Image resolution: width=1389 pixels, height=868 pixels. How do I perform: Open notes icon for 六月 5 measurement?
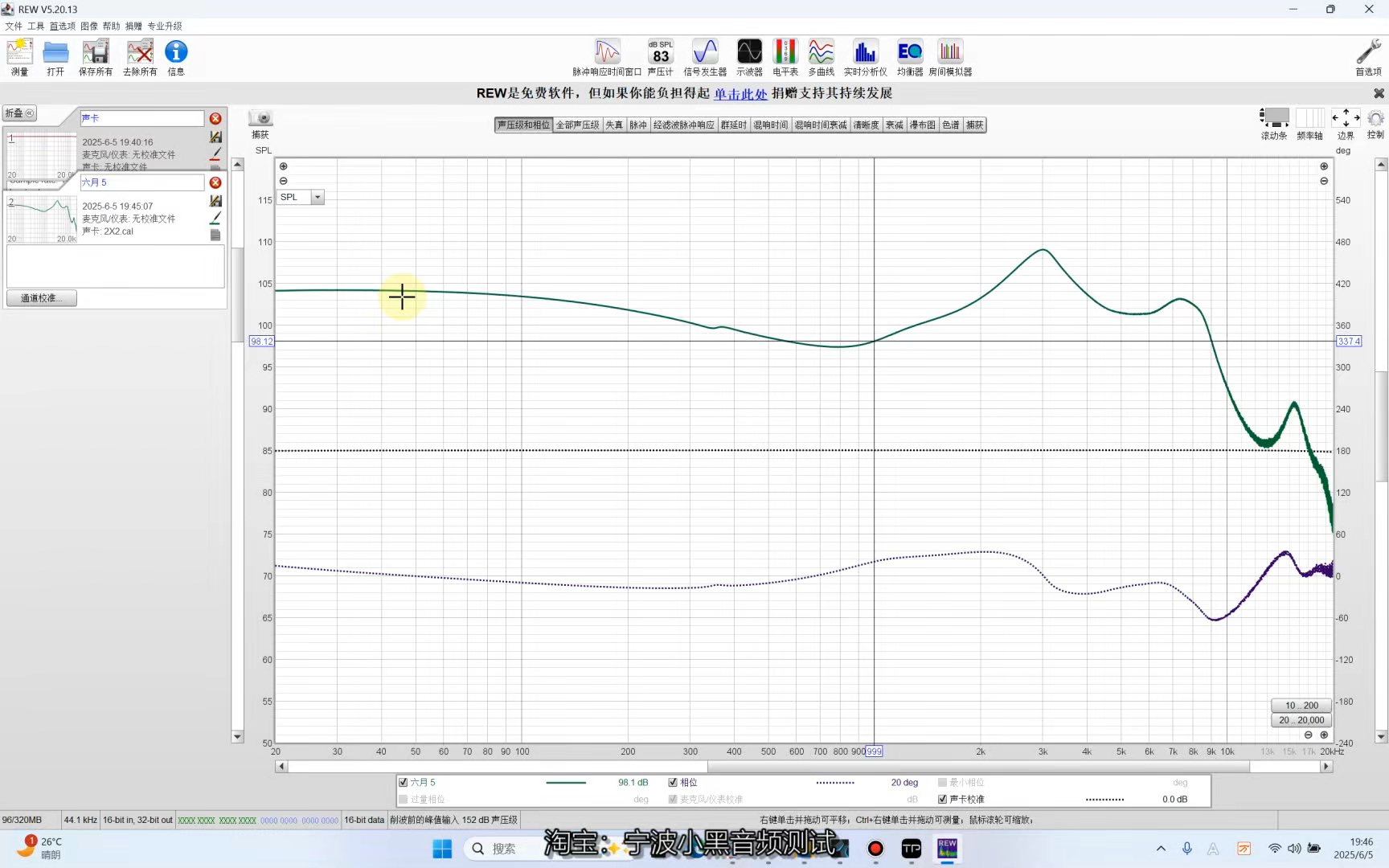coord(215,235)
